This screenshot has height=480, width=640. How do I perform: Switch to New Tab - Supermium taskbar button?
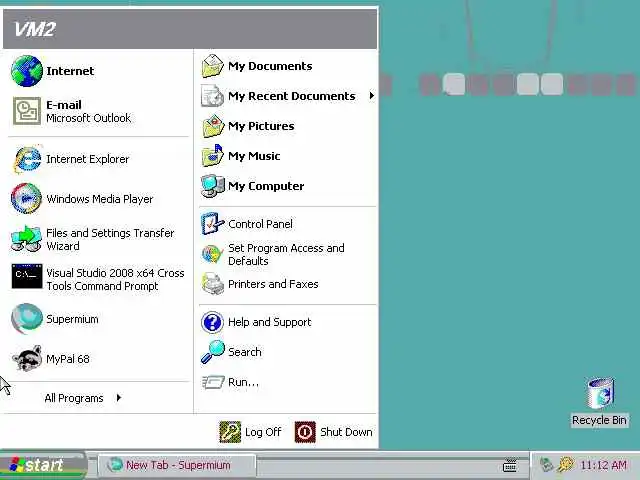click(x=177, y=465)
